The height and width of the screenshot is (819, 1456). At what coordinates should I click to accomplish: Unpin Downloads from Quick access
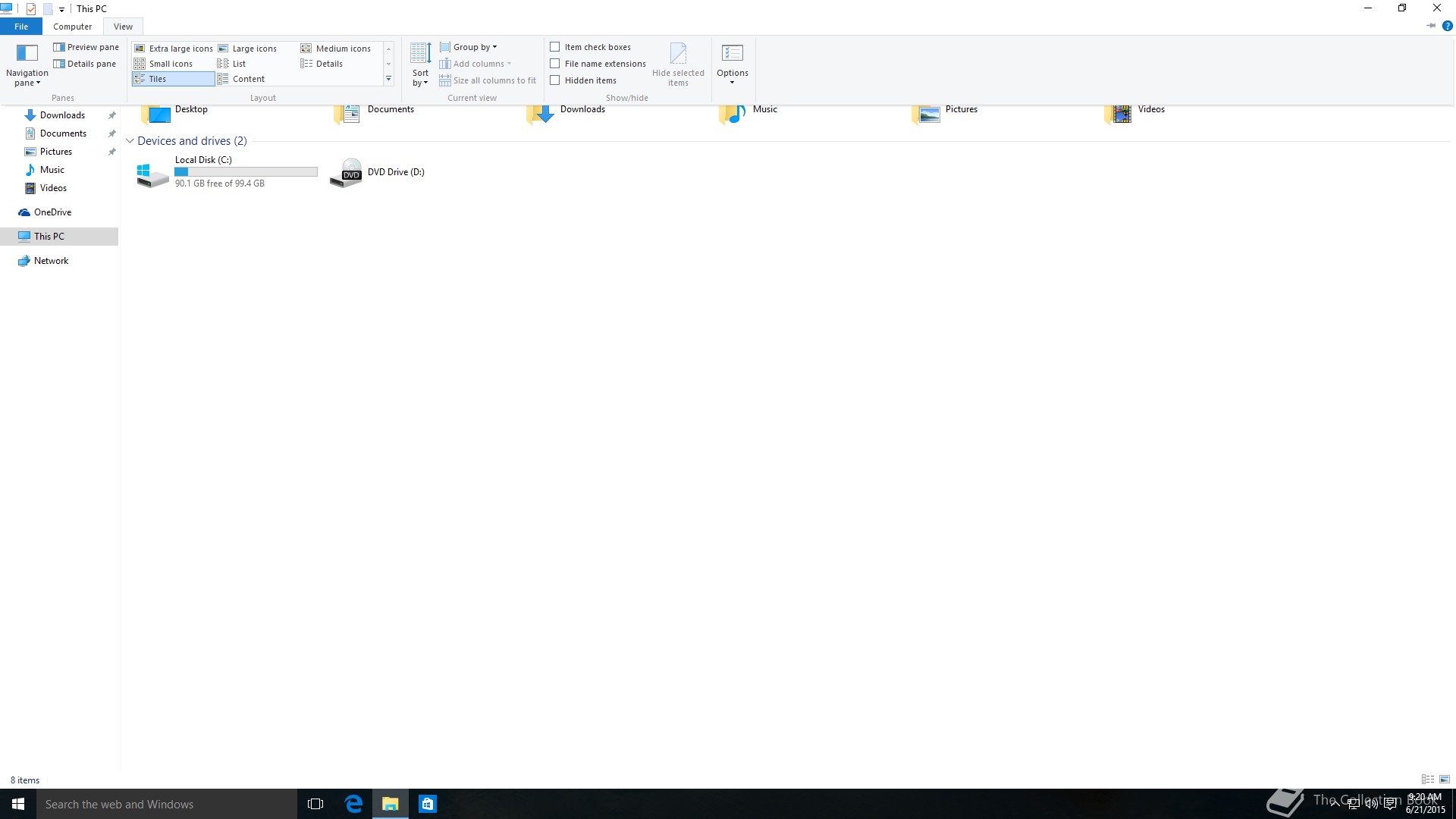[111, 115]
